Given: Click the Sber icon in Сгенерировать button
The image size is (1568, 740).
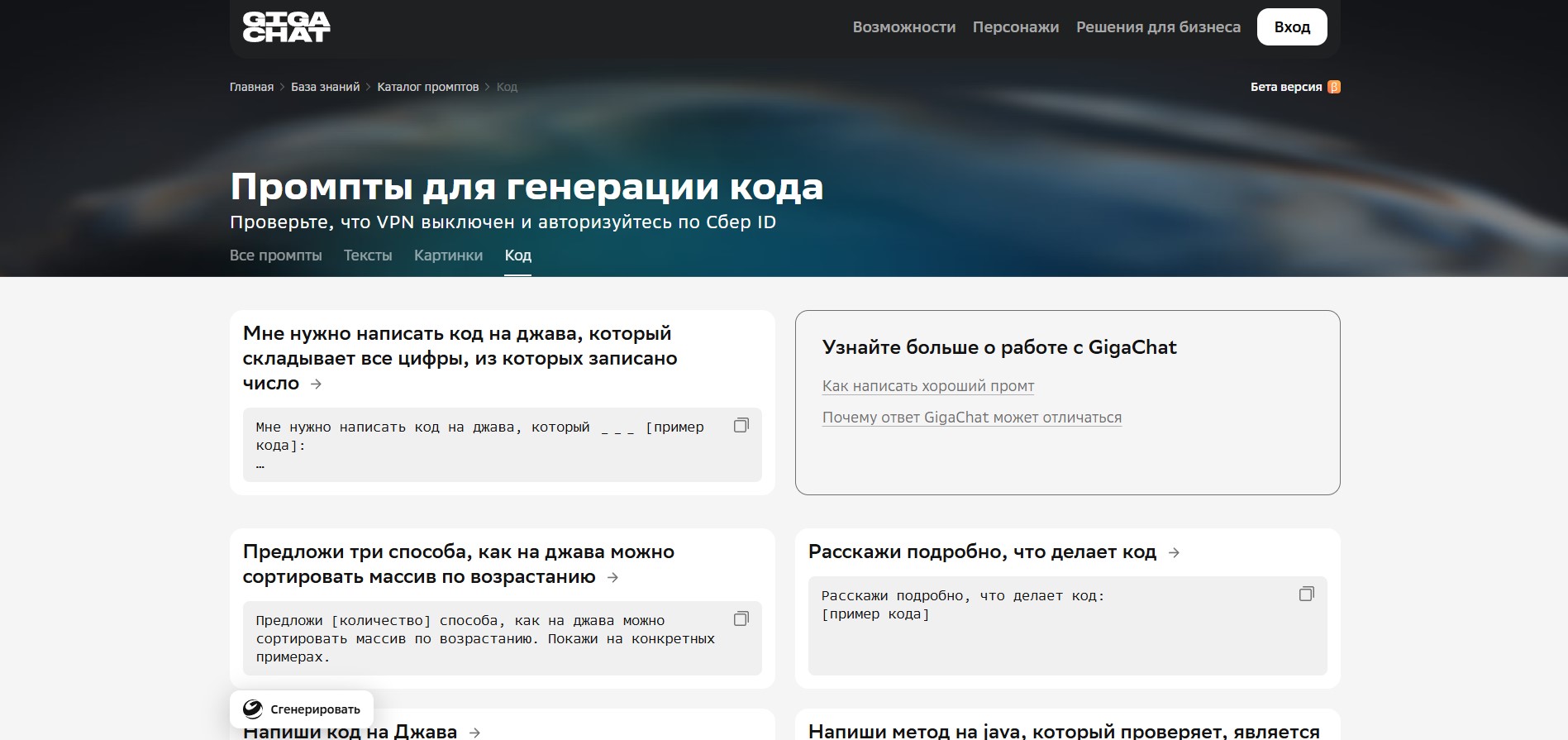Looking at the screenshot, I should 253,709.
